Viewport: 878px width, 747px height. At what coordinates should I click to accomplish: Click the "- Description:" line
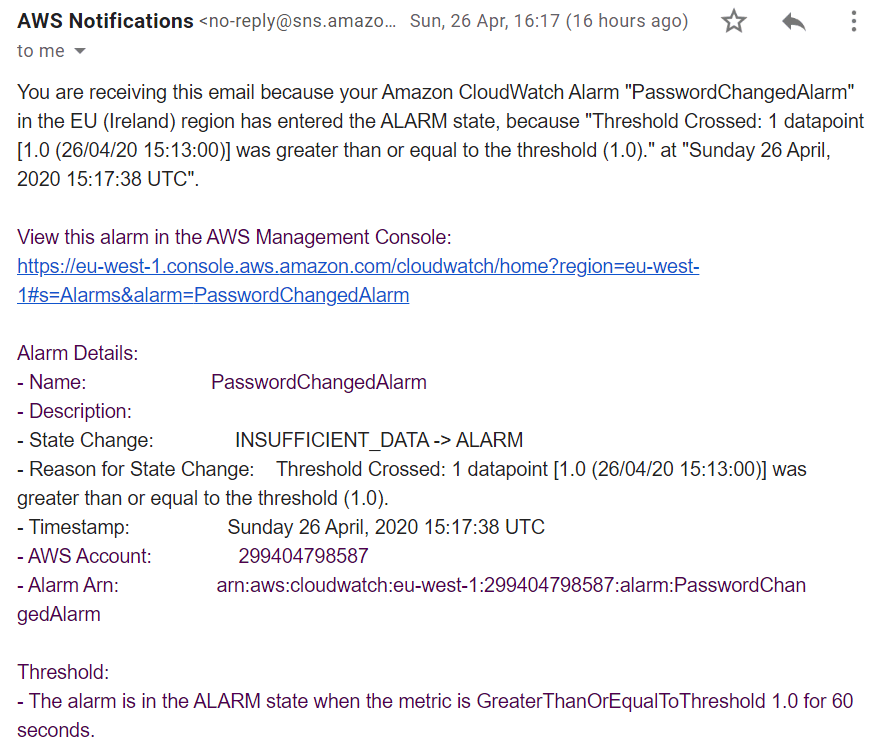point(74,411)
